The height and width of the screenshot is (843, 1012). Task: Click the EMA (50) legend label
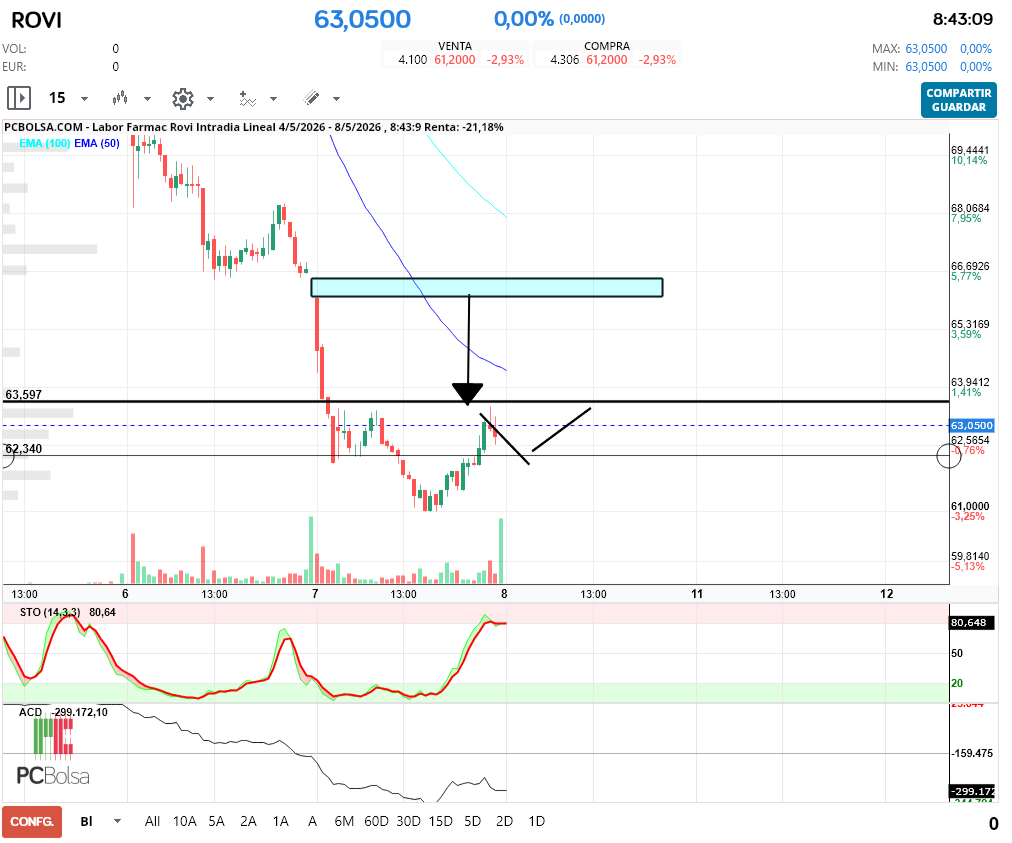click(97, 143)
